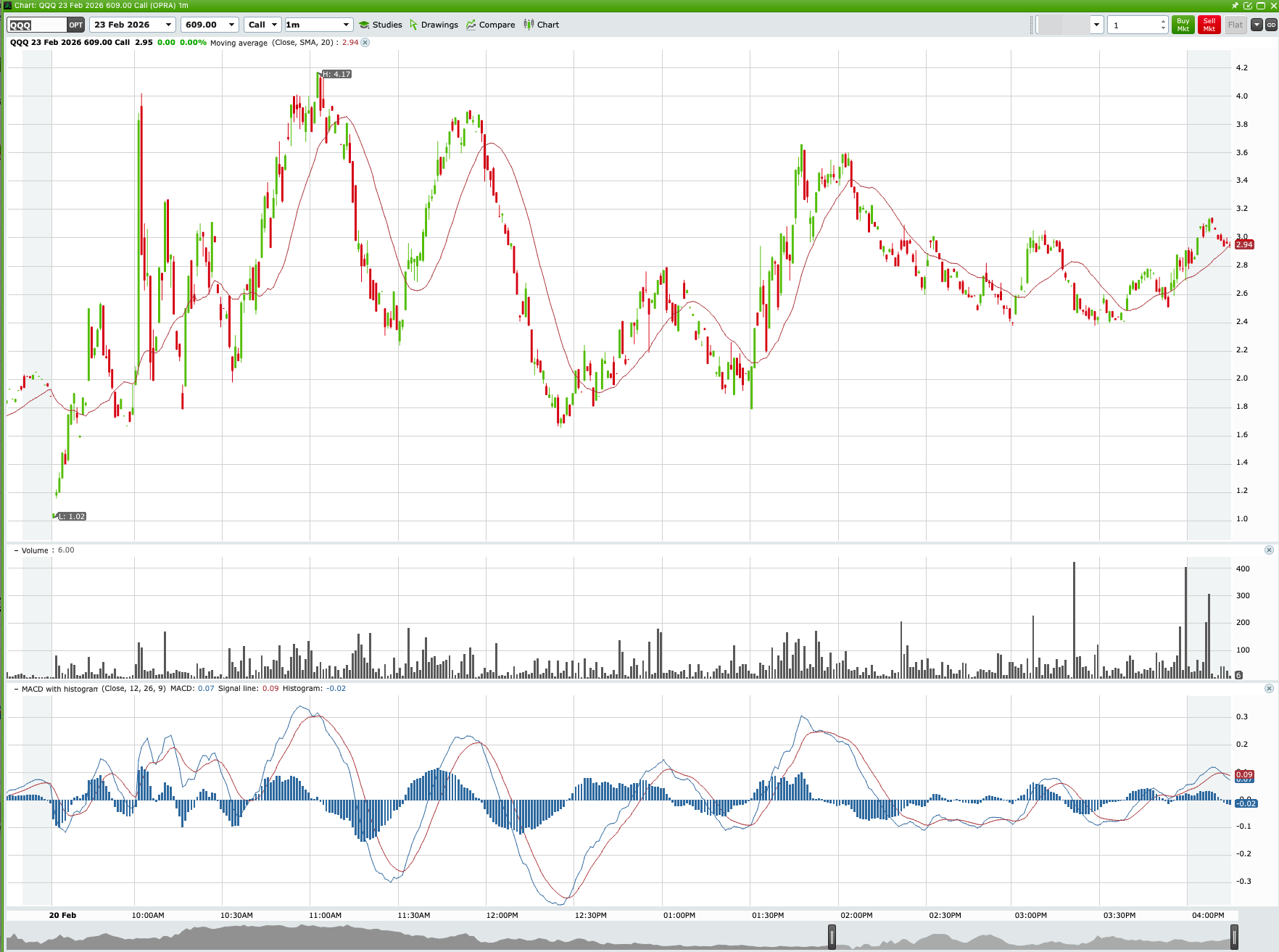
Task: Click the Sell Mkt button
Action: [x=1208, y=24]
